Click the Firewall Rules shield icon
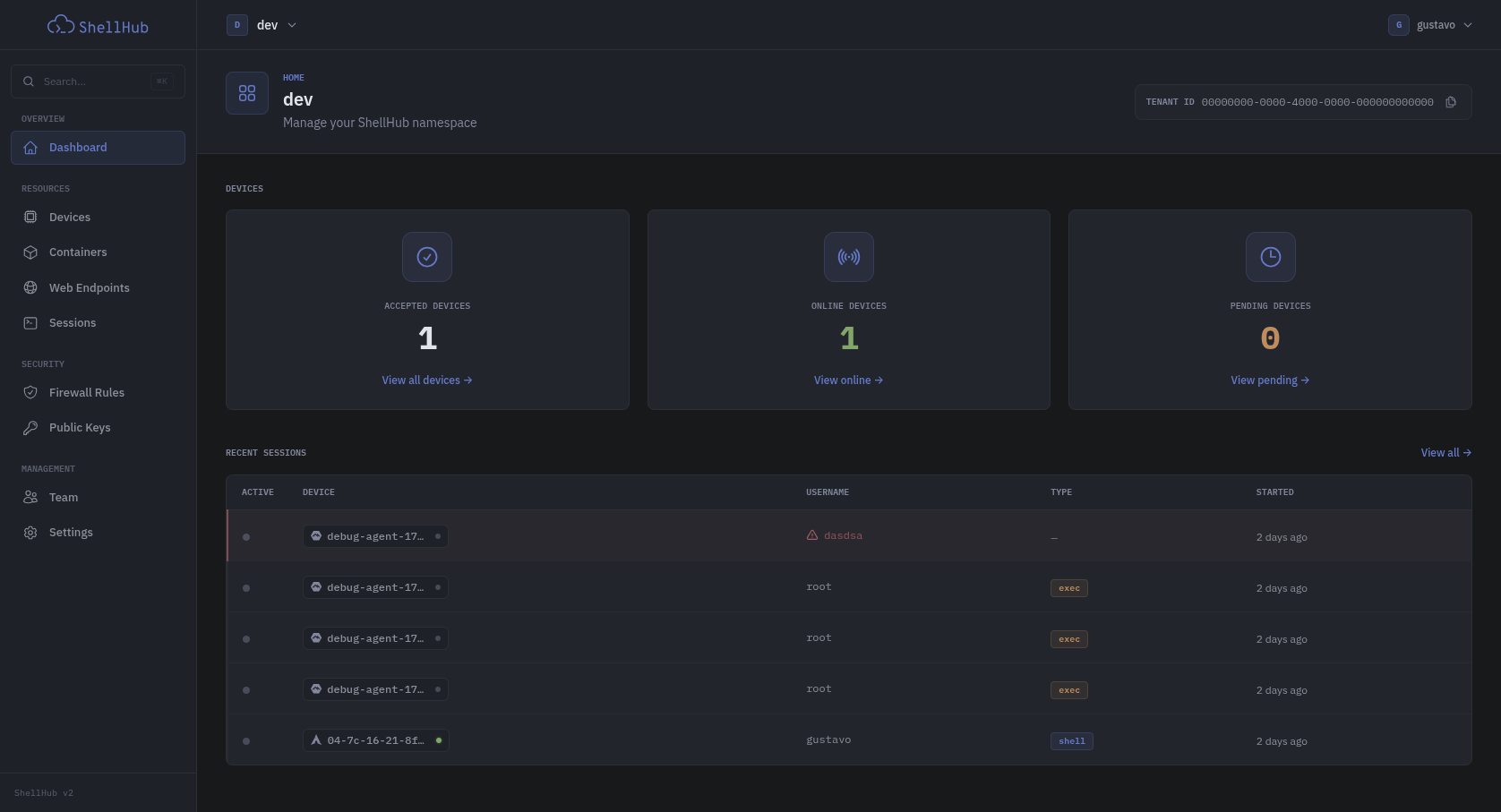 click(x=30, y=392)
